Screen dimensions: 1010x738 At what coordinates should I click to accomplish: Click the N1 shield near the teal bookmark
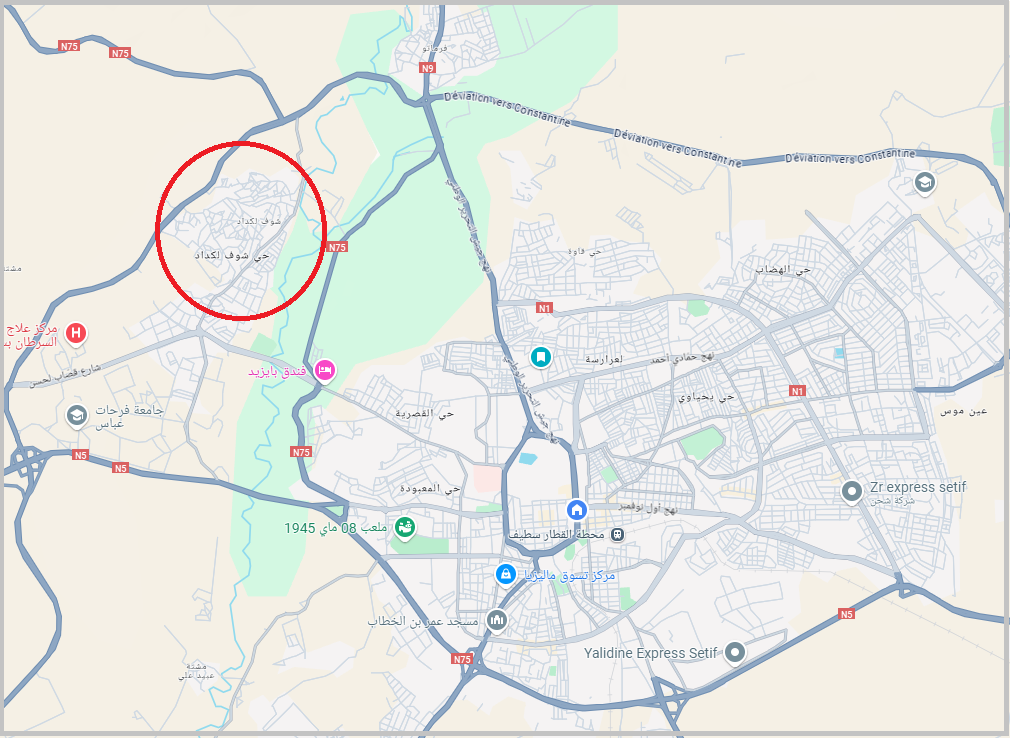click(544, 308)
